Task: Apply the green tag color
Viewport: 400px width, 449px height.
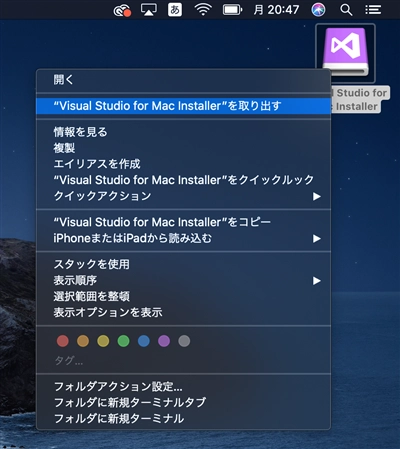Action: 123,341
